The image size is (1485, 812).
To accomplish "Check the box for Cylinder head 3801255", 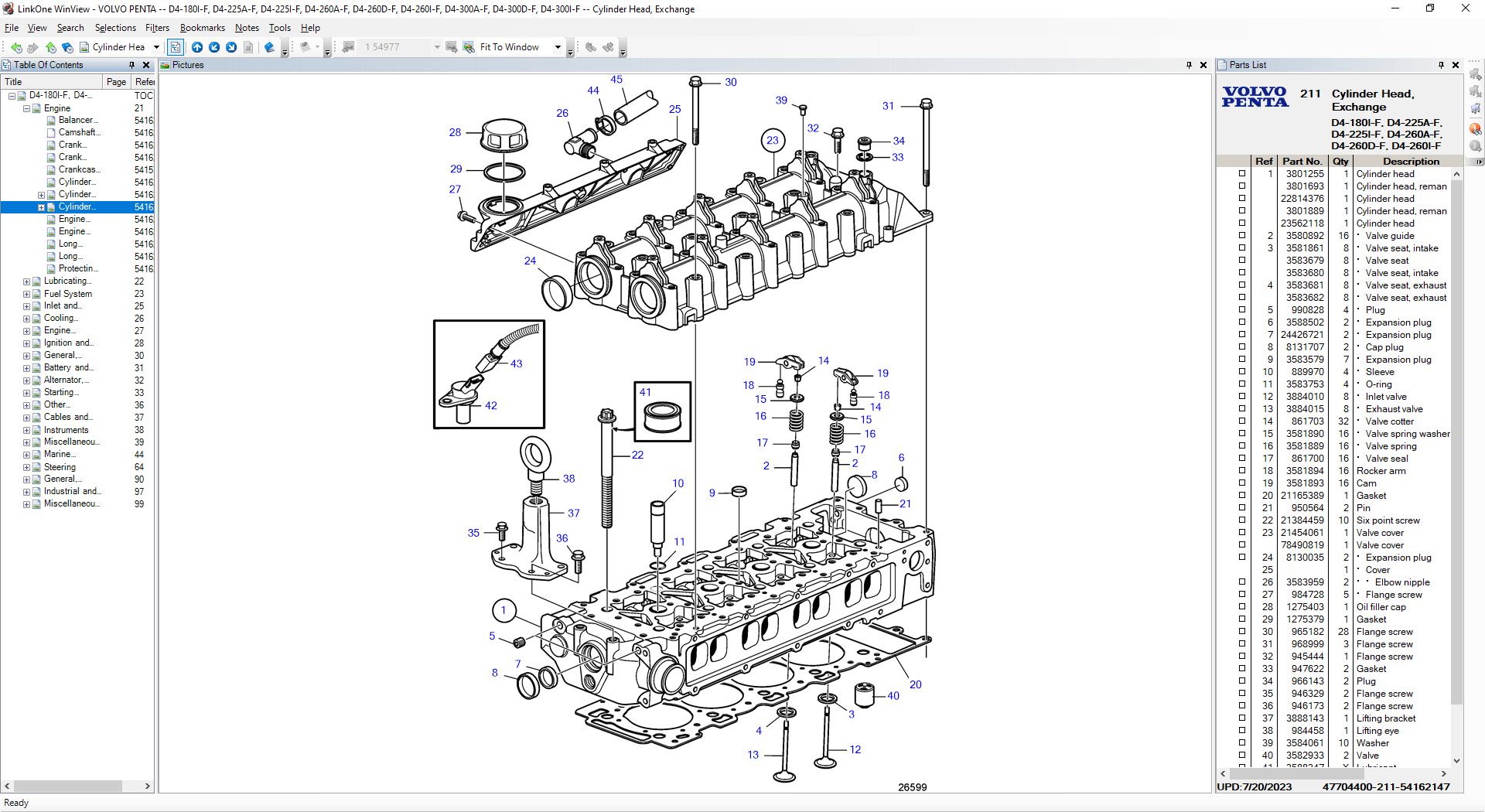I will (x=1242, y=174).
